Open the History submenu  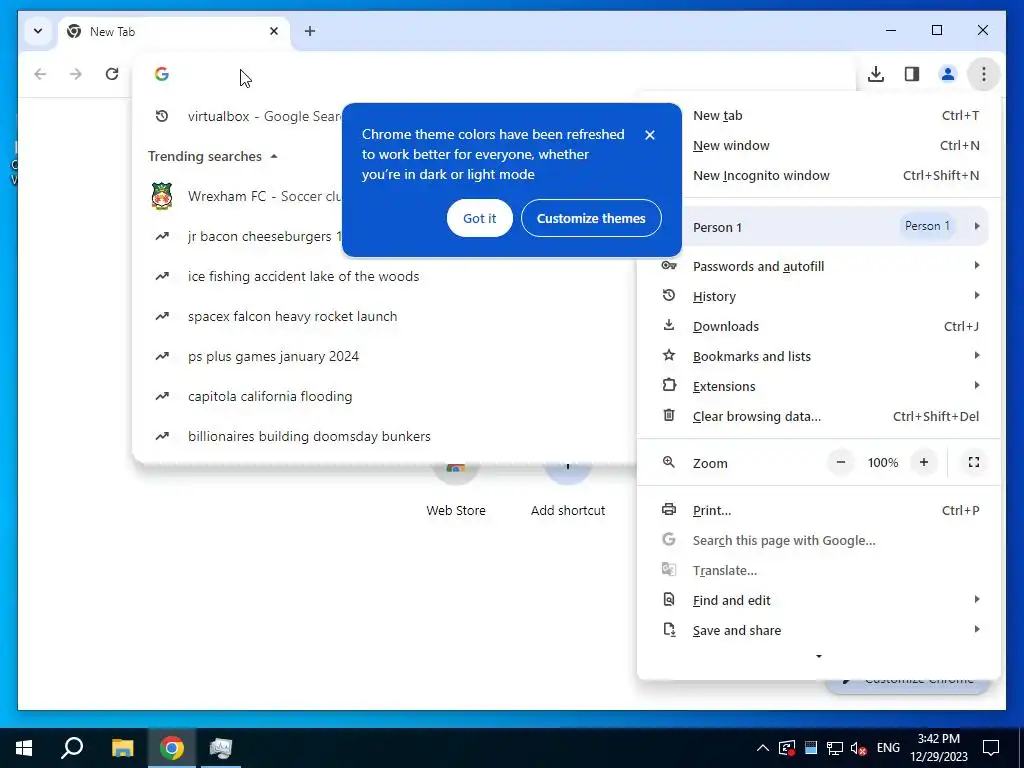(x=819, y=296)
